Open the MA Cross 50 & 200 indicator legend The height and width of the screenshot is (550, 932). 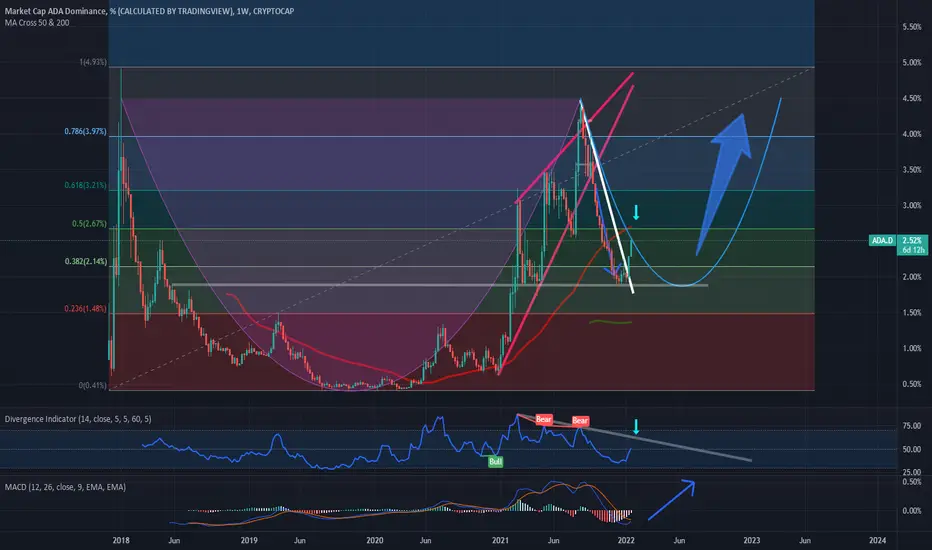(x=37, y=23)
